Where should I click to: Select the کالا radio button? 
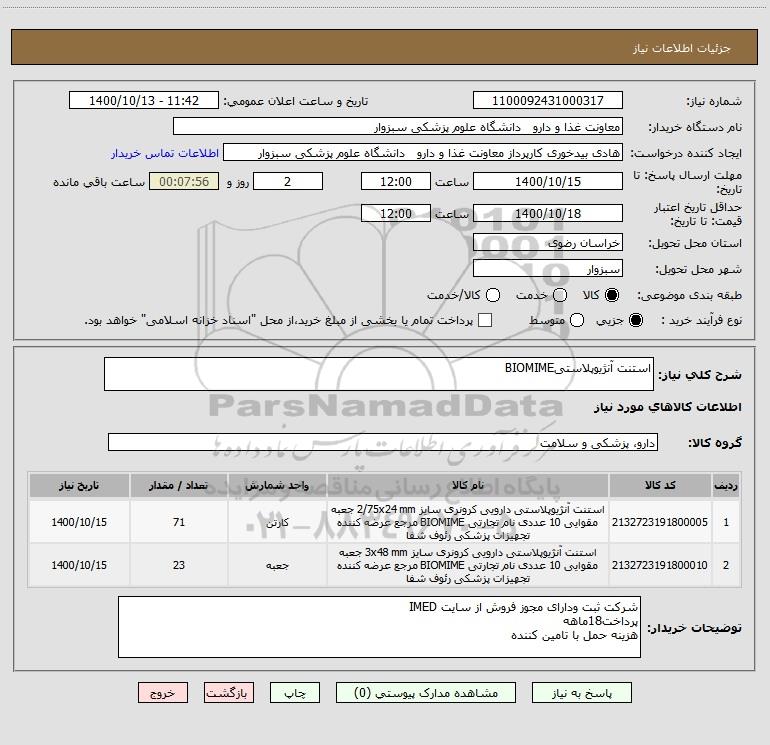pos(611,295)
